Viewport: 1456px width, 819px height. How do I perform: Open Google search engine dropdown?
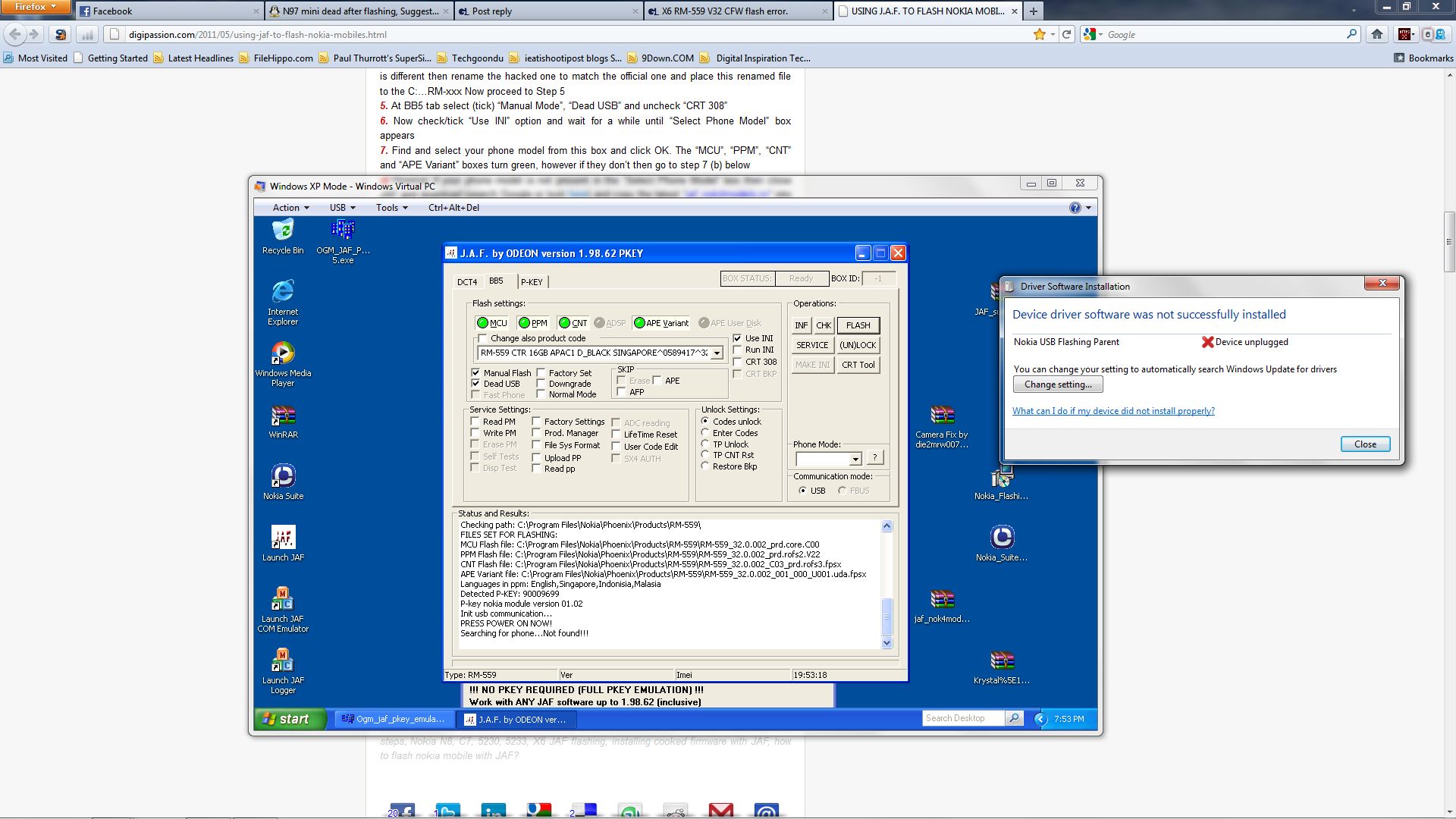point(1091,34)
